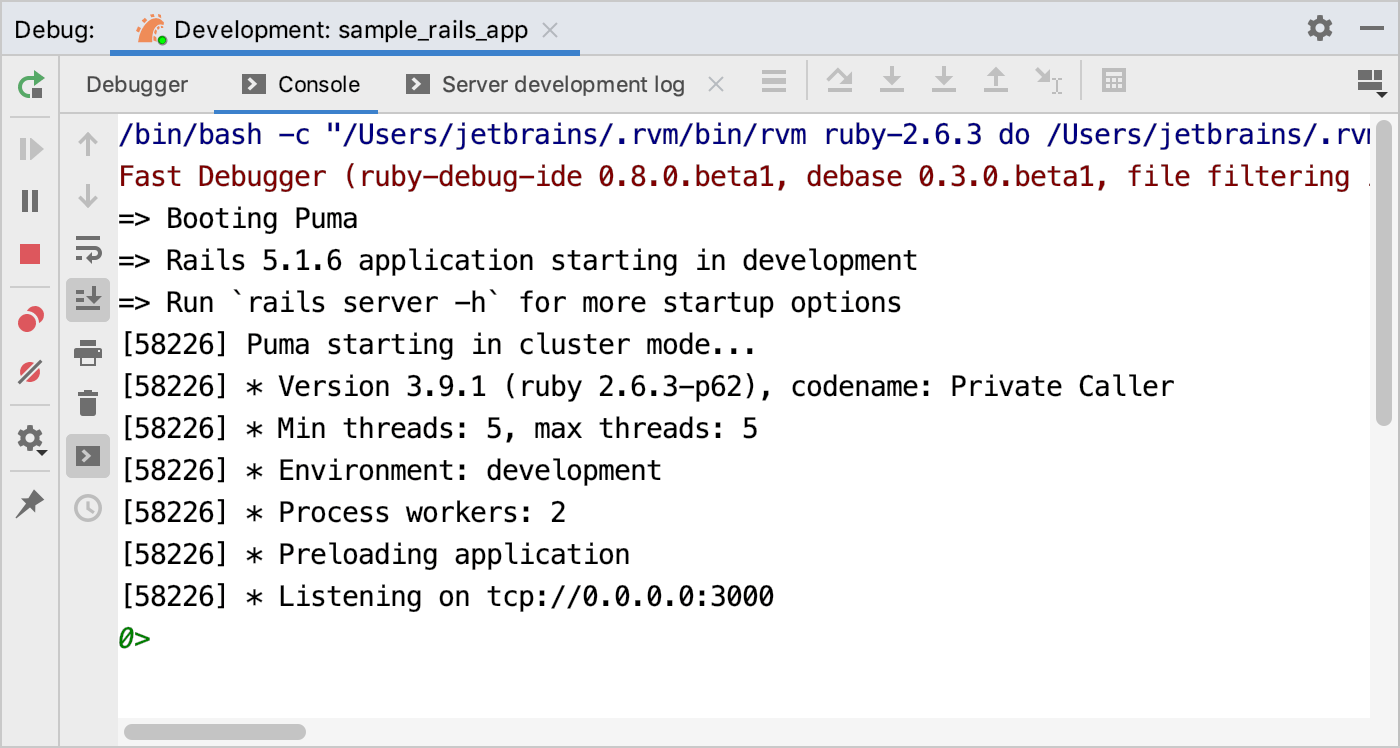The height and width of the screenshot is (748, 1400).
Task: Open tool window options via top-right gear
Action: click(1319, 29)
